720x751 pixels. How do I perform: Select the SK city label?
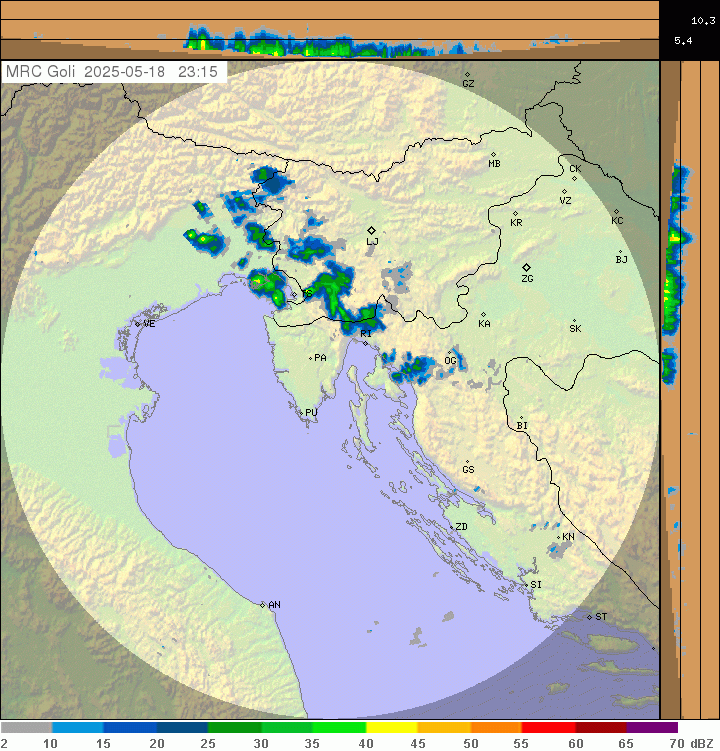(575, 329)
